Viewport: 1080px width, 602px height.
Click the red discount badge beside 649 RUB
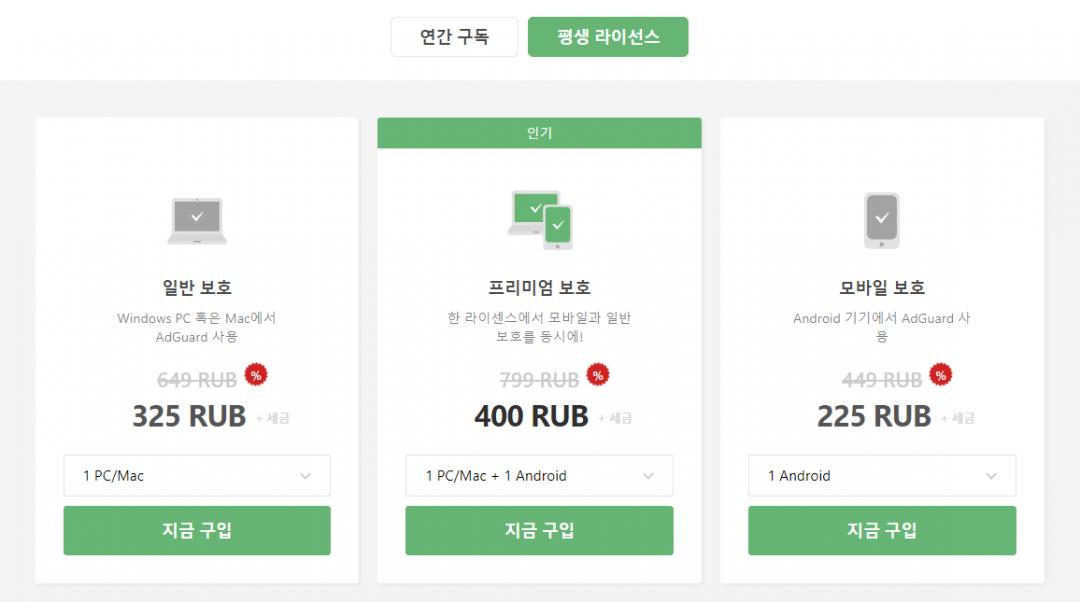coord(256,375)
